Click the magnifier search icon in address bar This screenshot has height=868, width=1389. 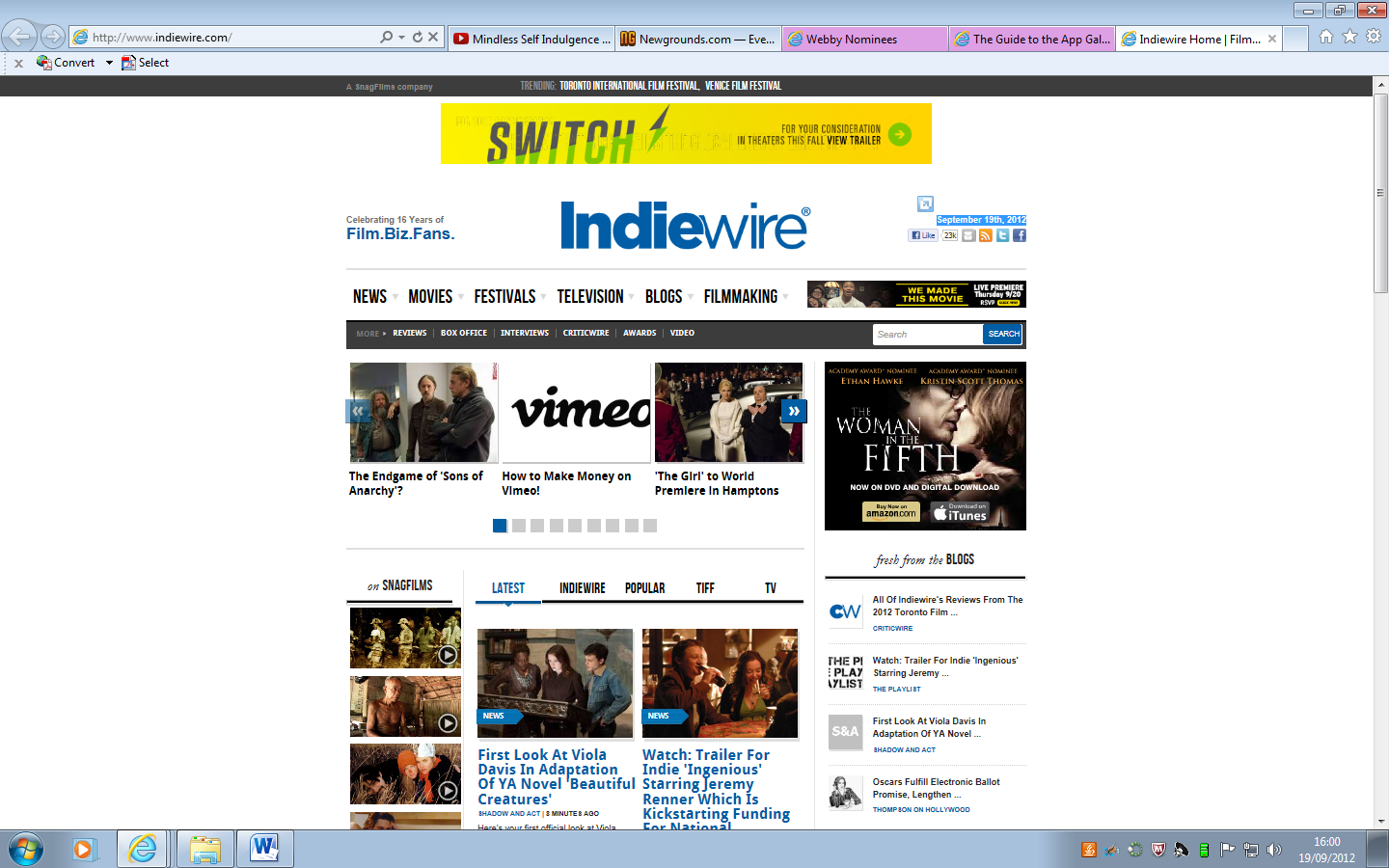click(387, 38)
